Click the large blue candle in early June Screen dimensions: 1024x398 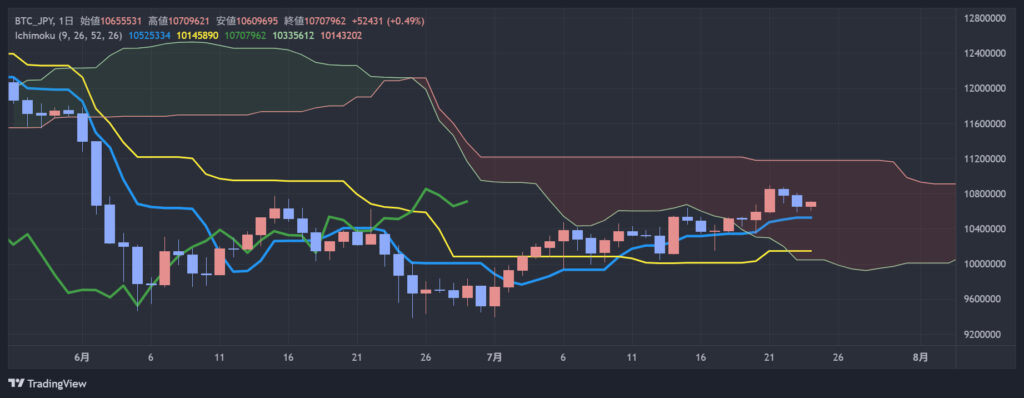pos(96,173)
